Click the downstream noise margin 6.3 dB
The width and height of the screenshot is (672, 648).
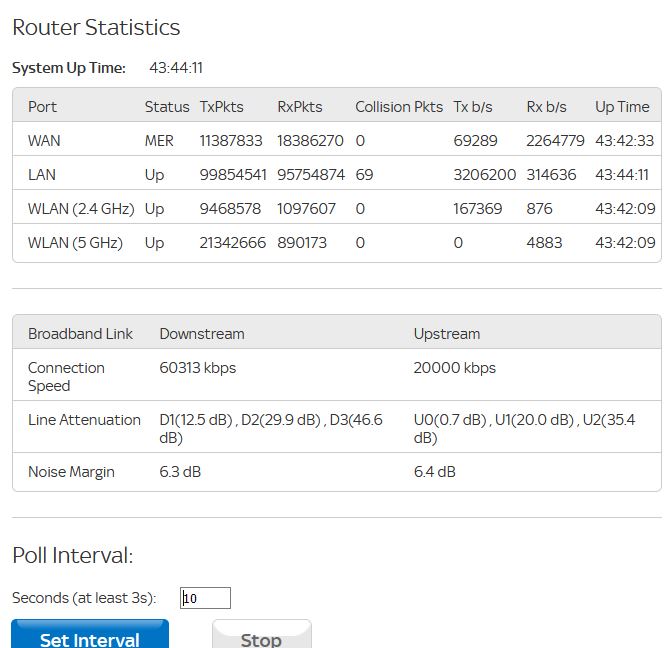180,472
